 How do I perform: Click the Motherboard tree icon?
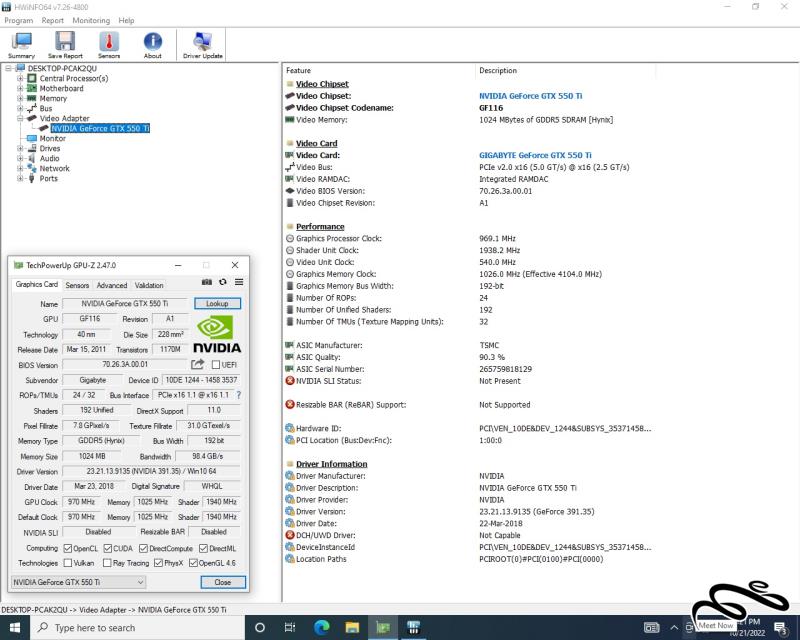[x=32, y=88]
